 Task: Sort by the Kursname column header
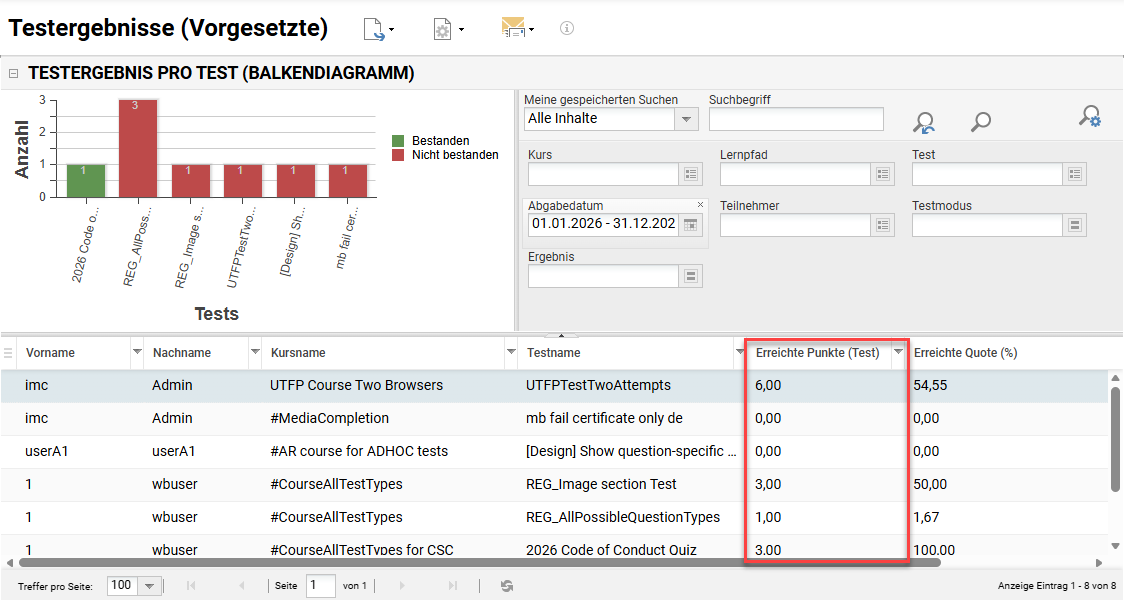point(298,353)
